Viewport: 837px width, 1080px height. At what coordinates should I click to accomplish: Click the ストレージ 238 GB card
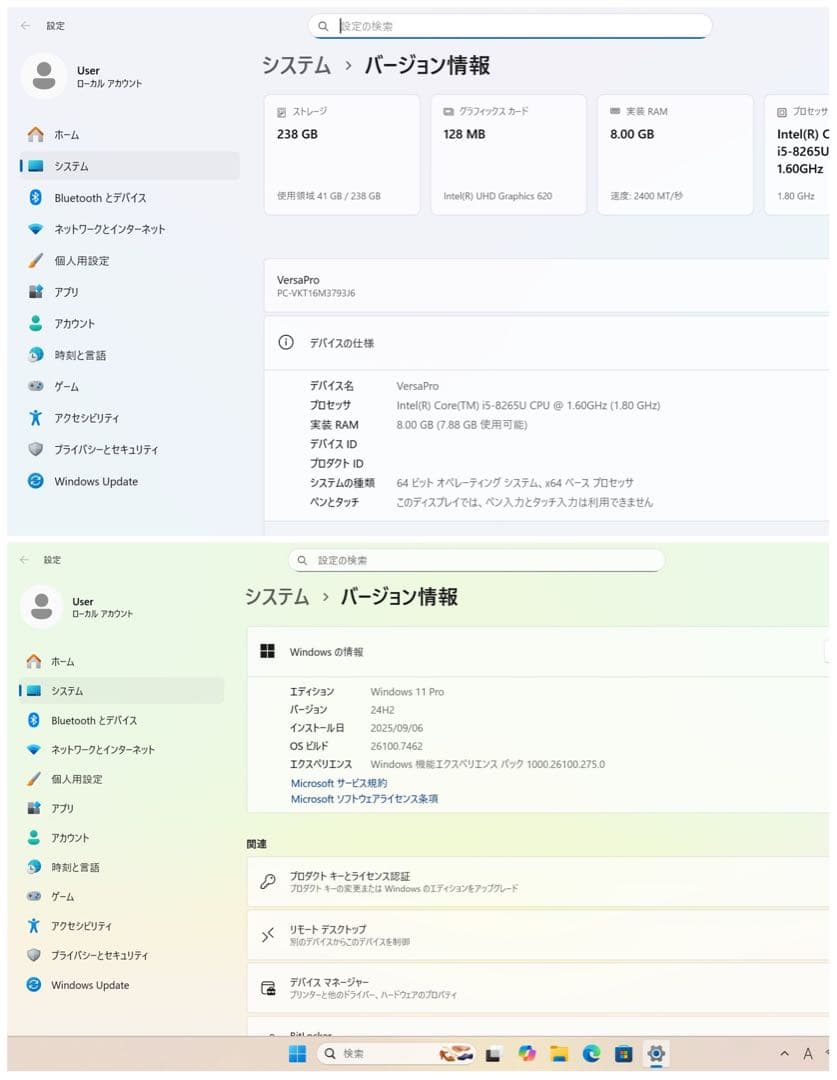click(x=342, y=155)
